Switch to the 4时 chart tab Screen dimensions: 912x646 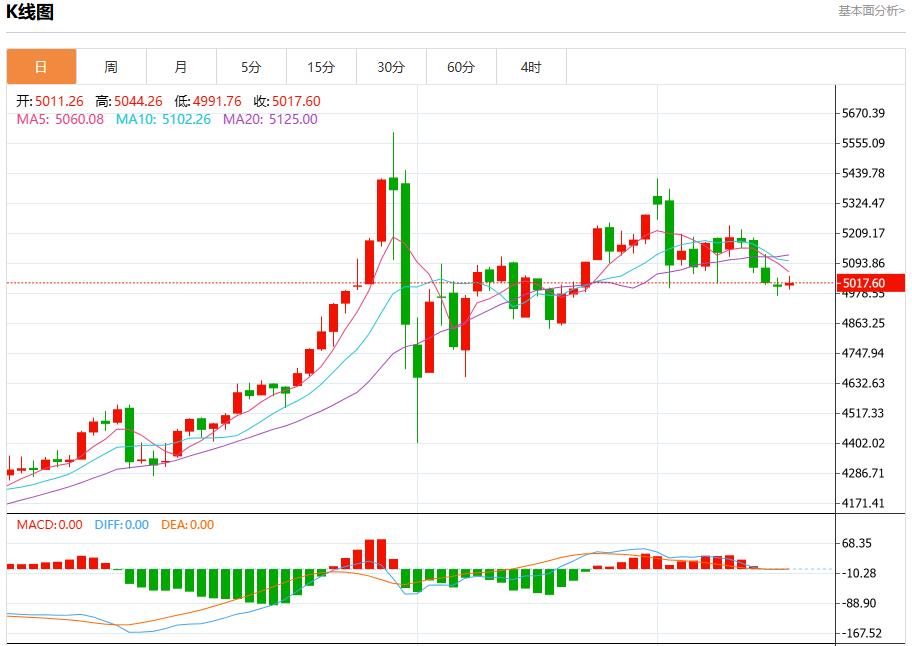click(531, 67)
